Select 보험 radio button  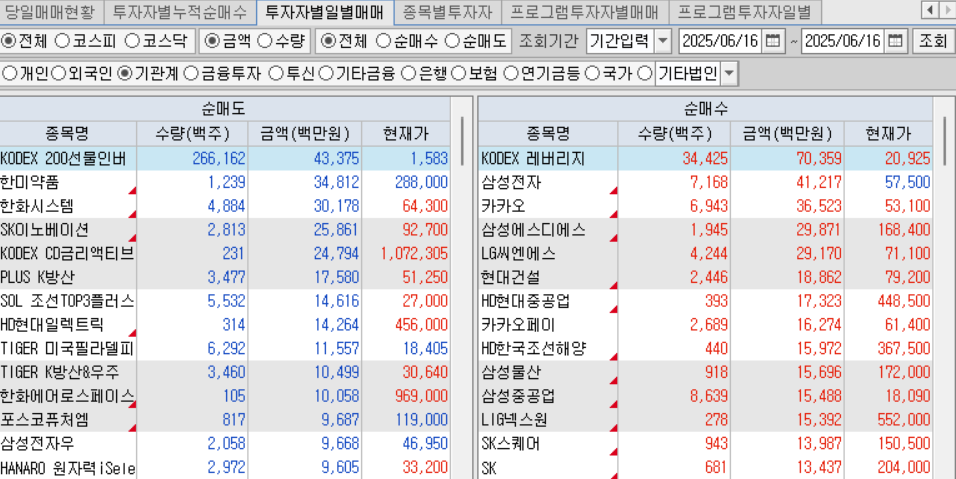(458, 74)
